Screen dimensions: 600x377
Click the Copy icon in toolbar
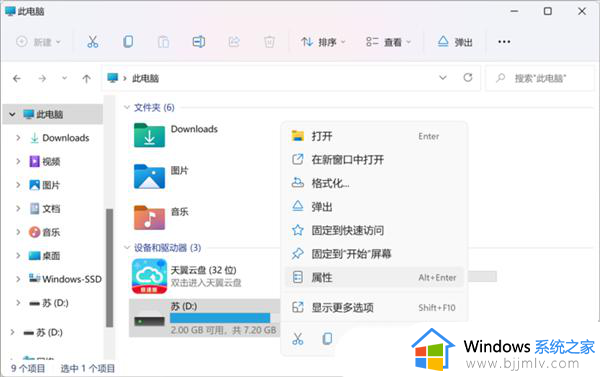(128, 42)
